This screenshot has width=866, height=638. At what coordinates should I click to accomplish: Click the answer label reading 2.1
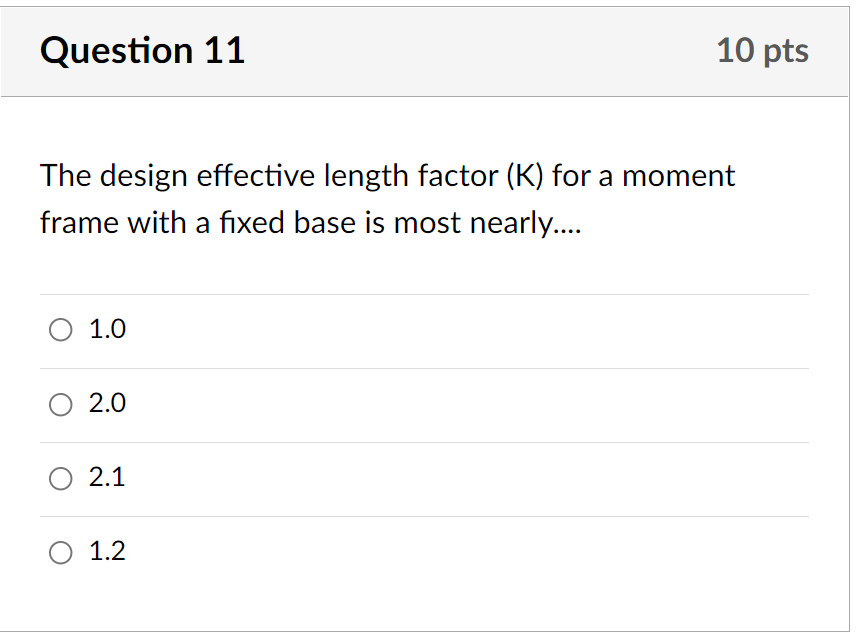point(106,478)
